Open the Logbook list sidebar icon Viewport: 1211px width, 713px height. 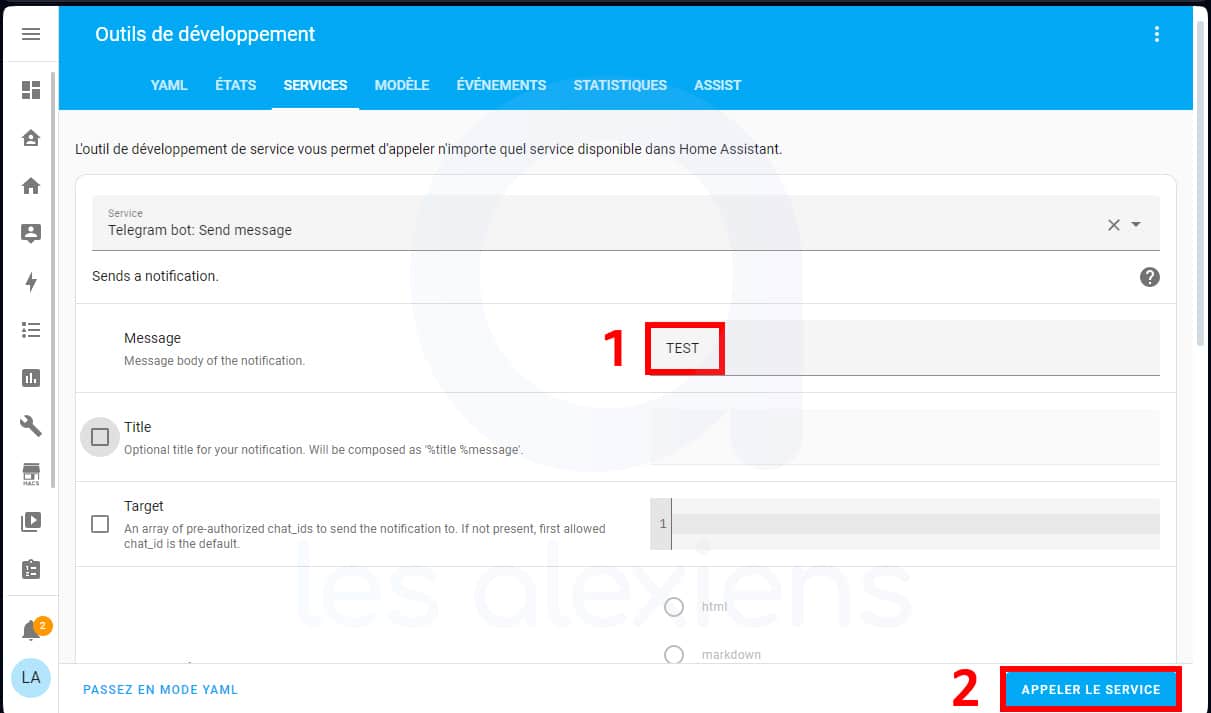[x=31, y=330]
